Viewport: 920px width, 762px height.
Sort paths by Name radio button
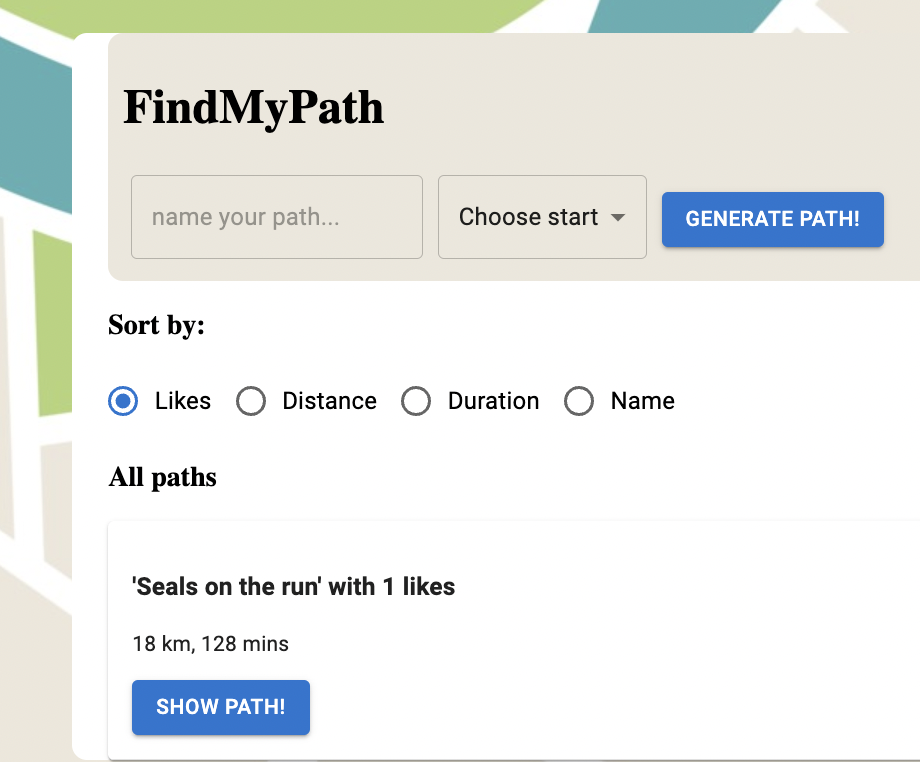click(580, 401)
